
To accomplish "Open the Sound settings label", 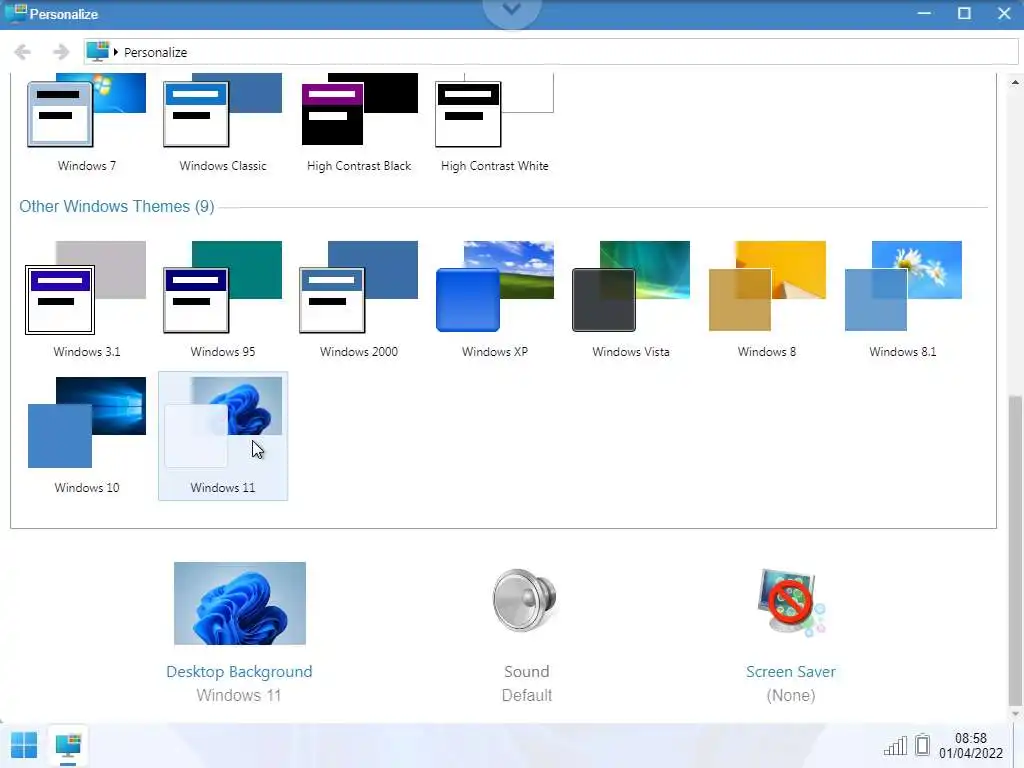I will (526, 671).
